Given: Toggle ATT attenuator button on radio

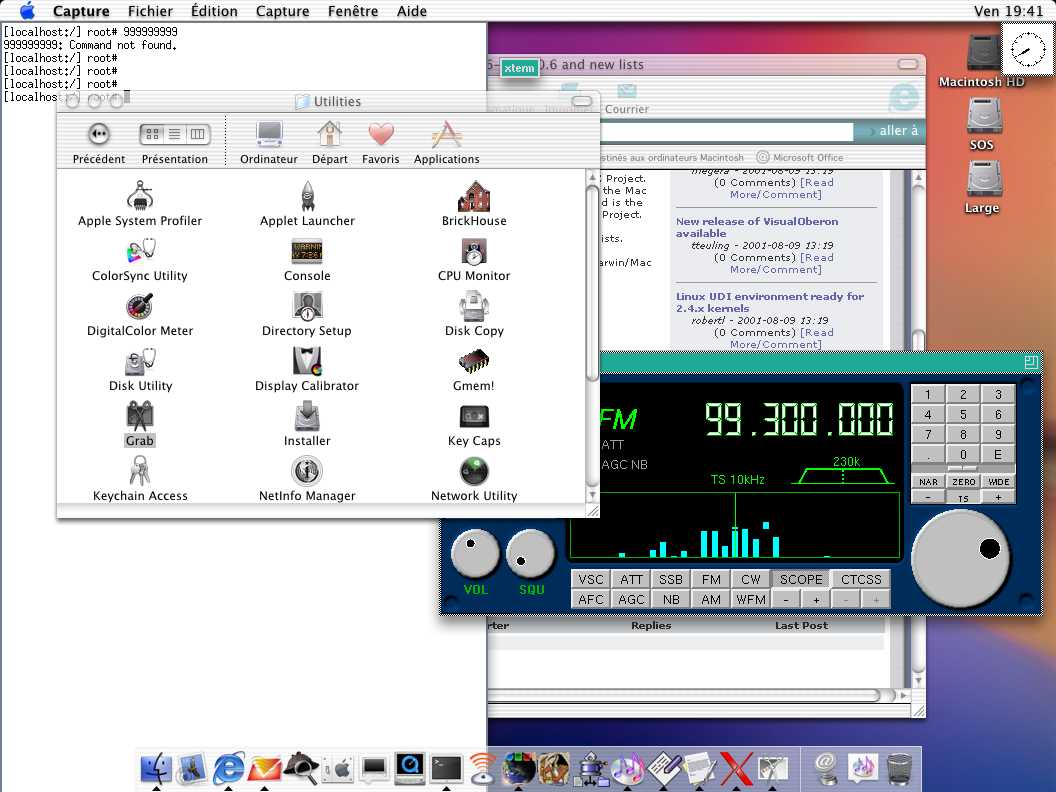Looking at the screenshot, I should pos(631,579).
